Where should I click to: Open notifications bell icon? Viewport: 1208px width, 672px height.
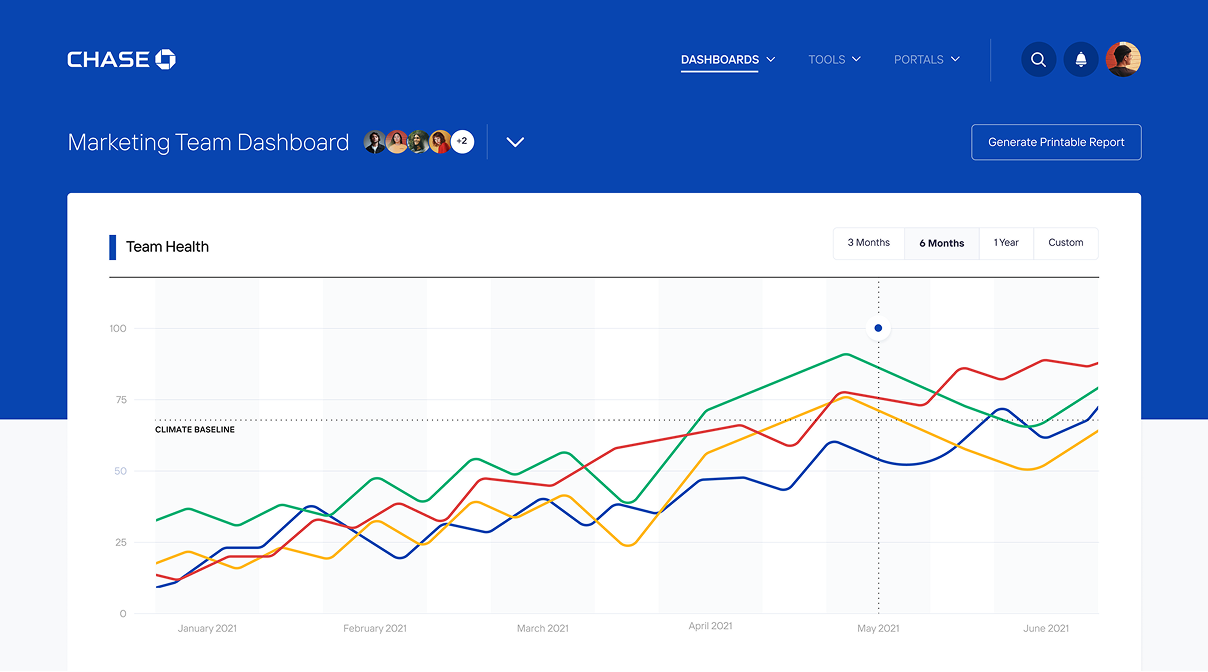[1081, 60]
